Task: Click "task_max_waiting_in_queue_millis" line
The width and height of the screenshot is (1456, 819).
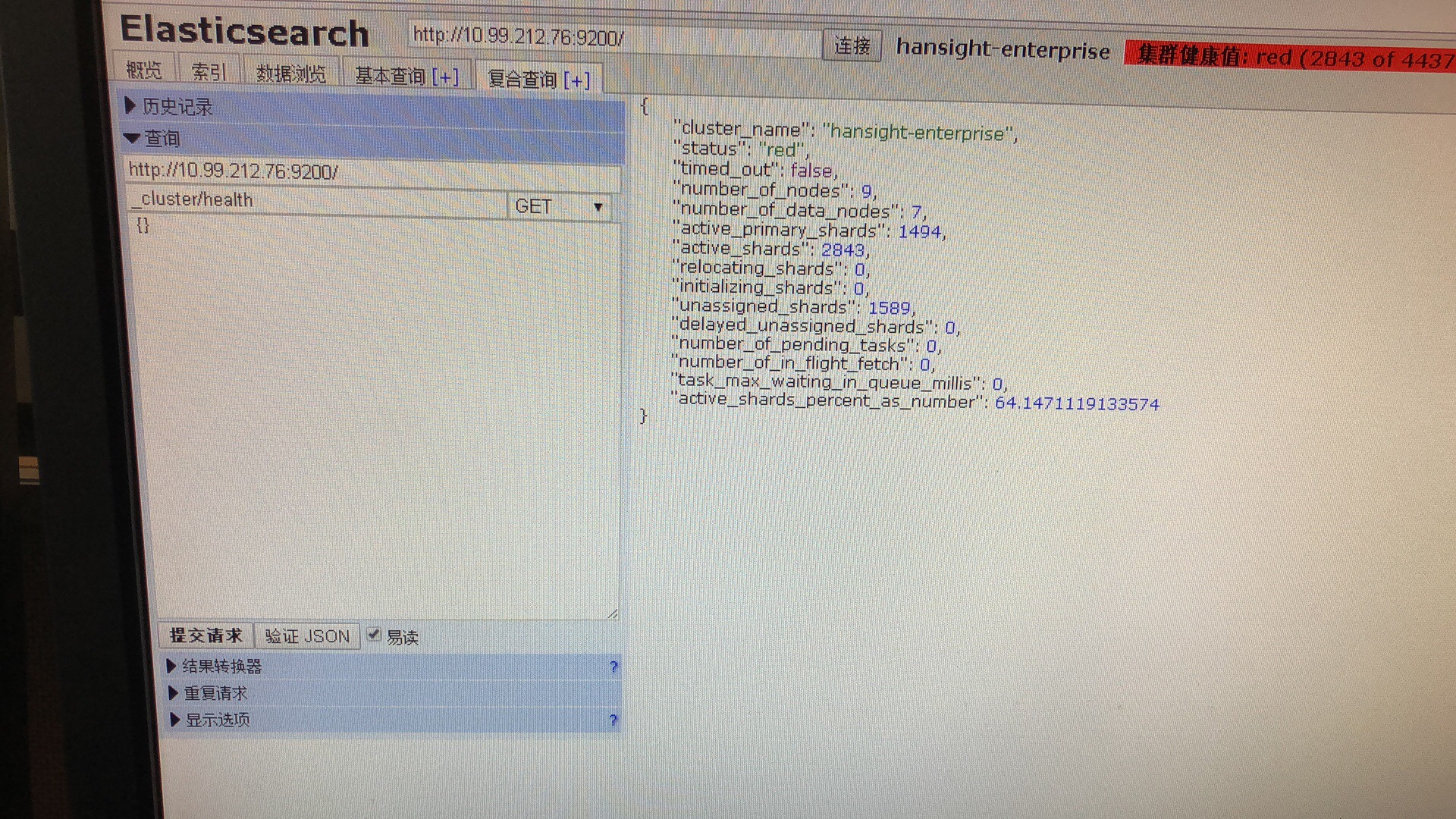Action: [839, 383]
